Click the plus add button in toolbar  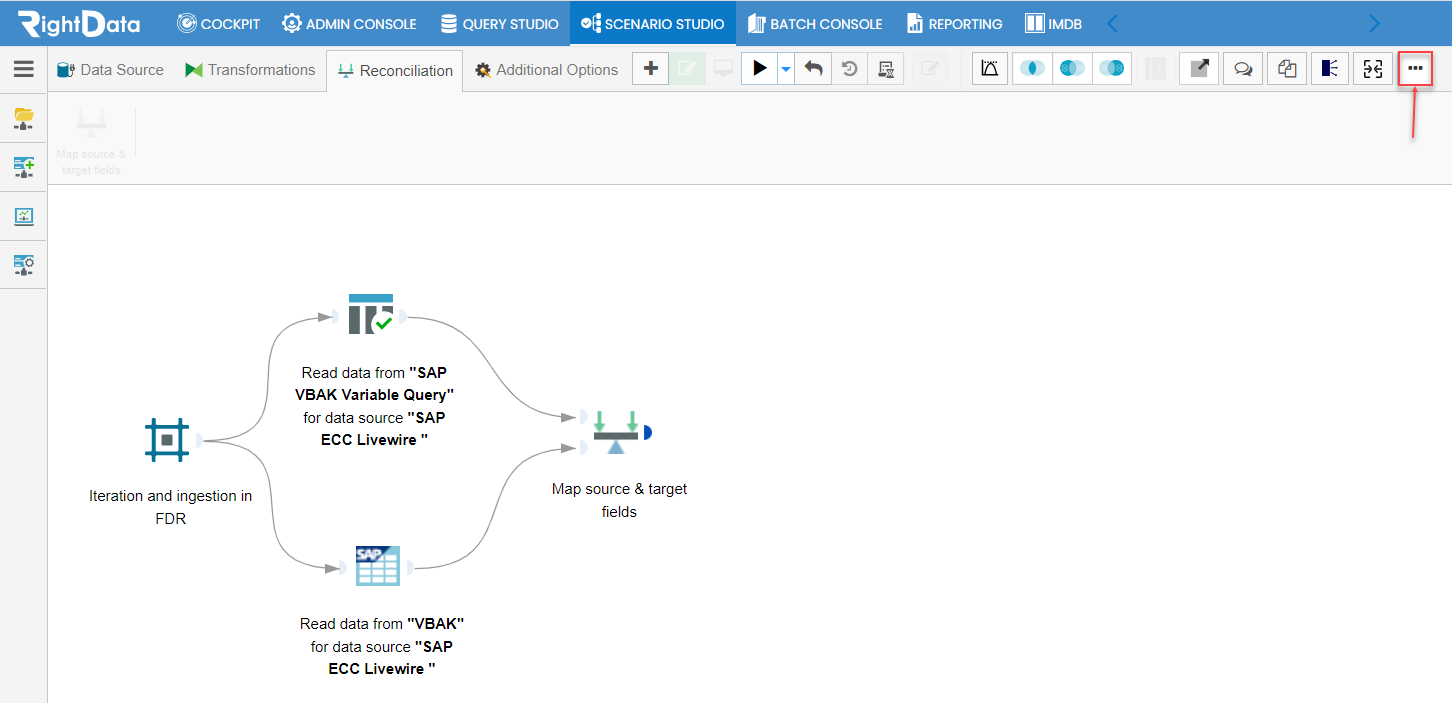pos(651,68)
